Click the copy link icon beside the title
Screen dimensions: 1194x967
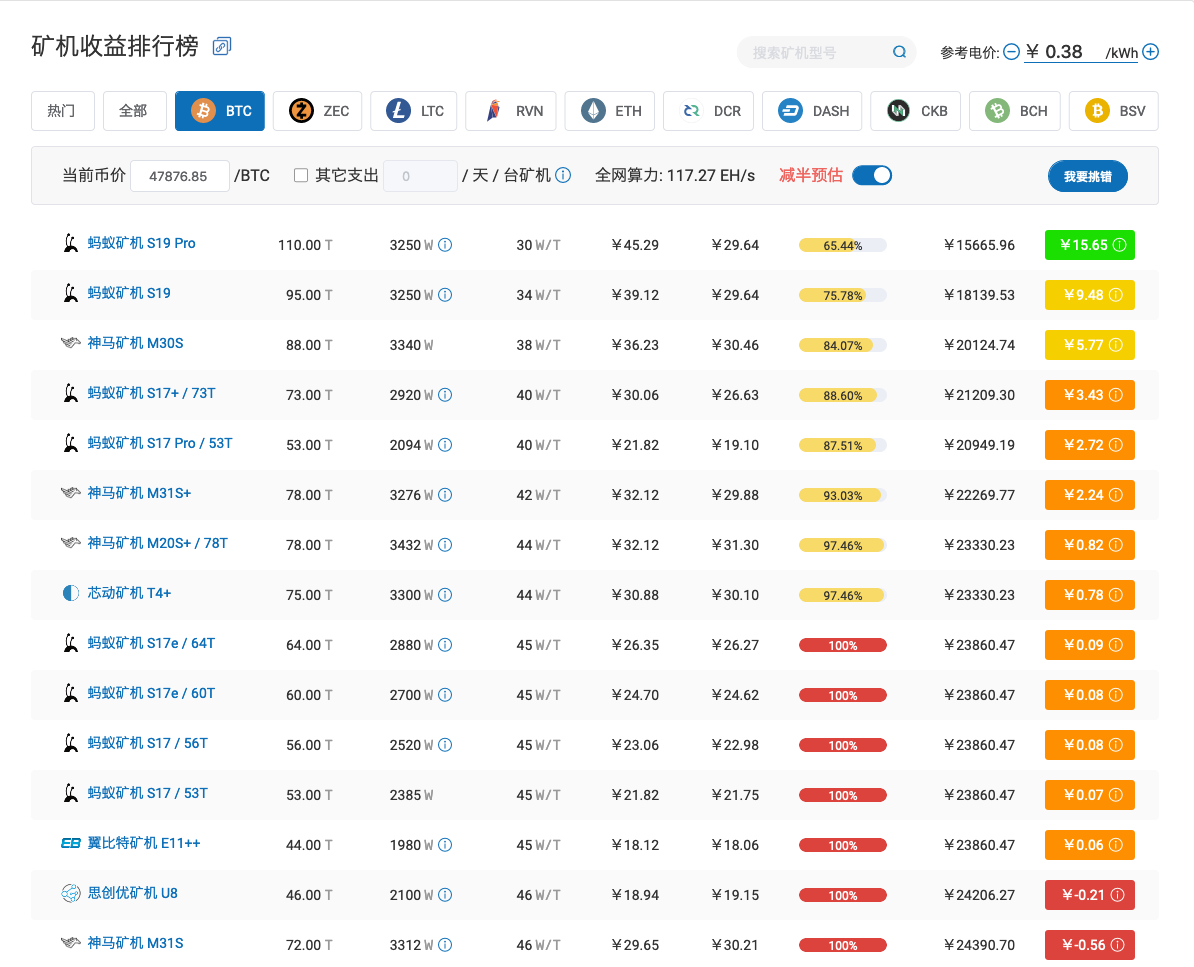pyautogui.click(x=222, y=46)
